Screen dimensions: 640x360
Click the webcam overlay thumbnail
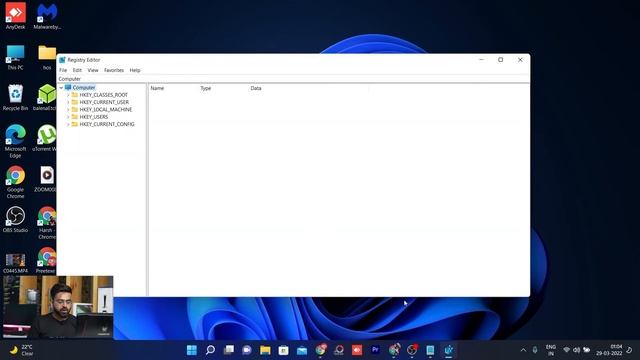point(58,307)
